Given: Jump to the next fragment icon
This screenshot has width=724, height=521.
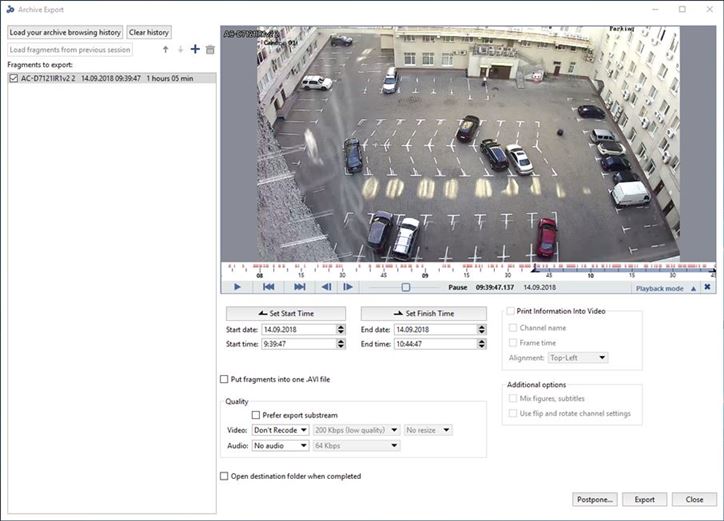Looking at the screenshot, I should coord(299,287).
